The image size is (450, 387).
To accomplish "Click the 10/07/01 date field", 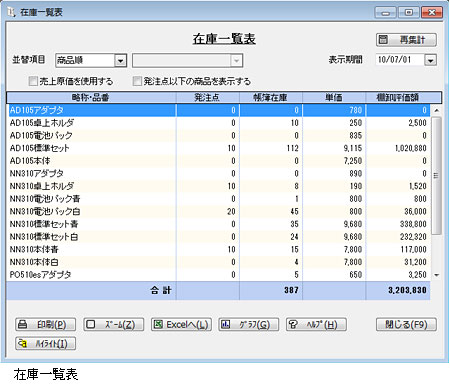I will tap(400, 60).
